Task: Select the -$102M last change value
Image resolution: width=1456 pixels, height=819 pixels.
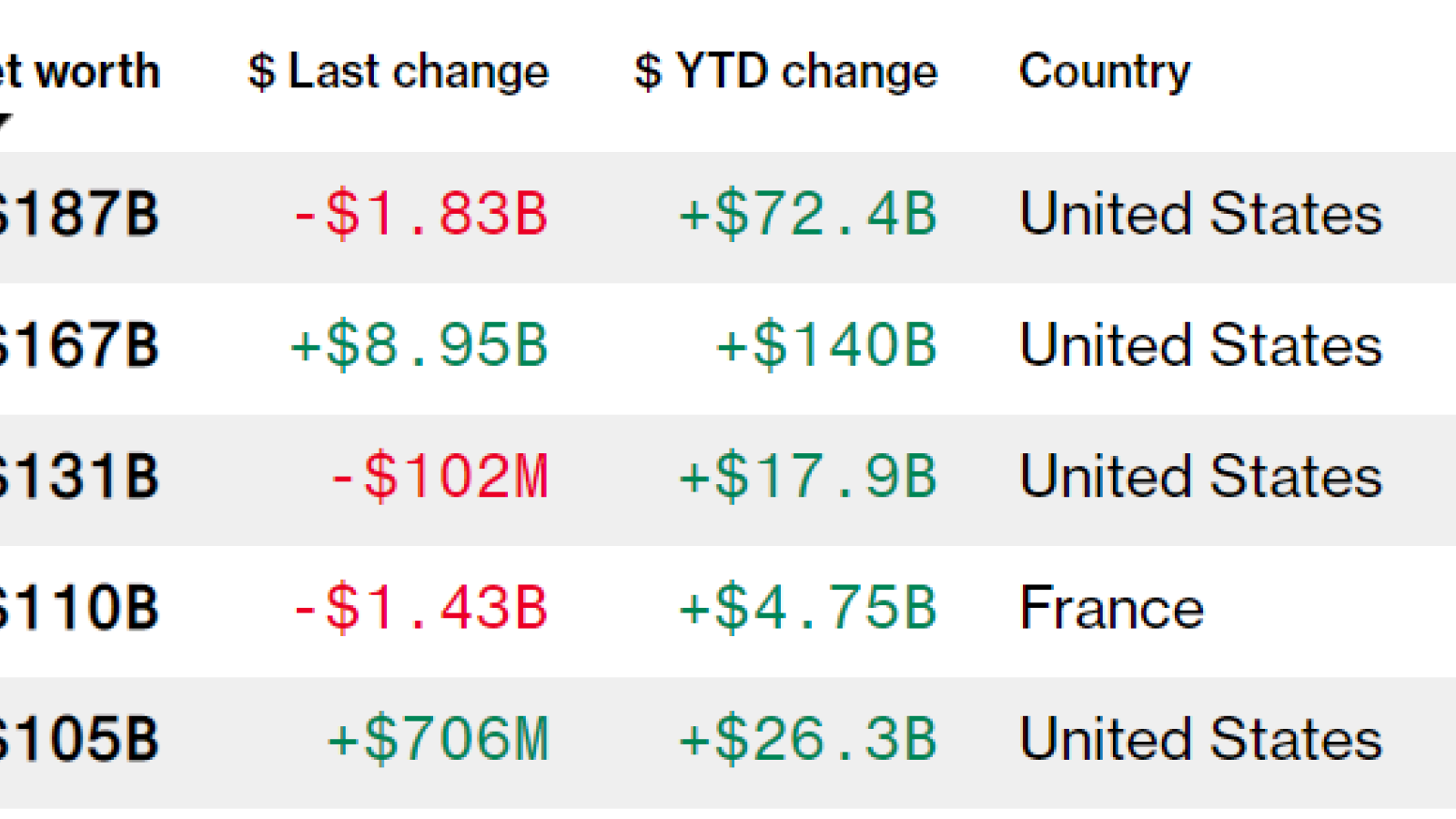Action: (440, 477)
